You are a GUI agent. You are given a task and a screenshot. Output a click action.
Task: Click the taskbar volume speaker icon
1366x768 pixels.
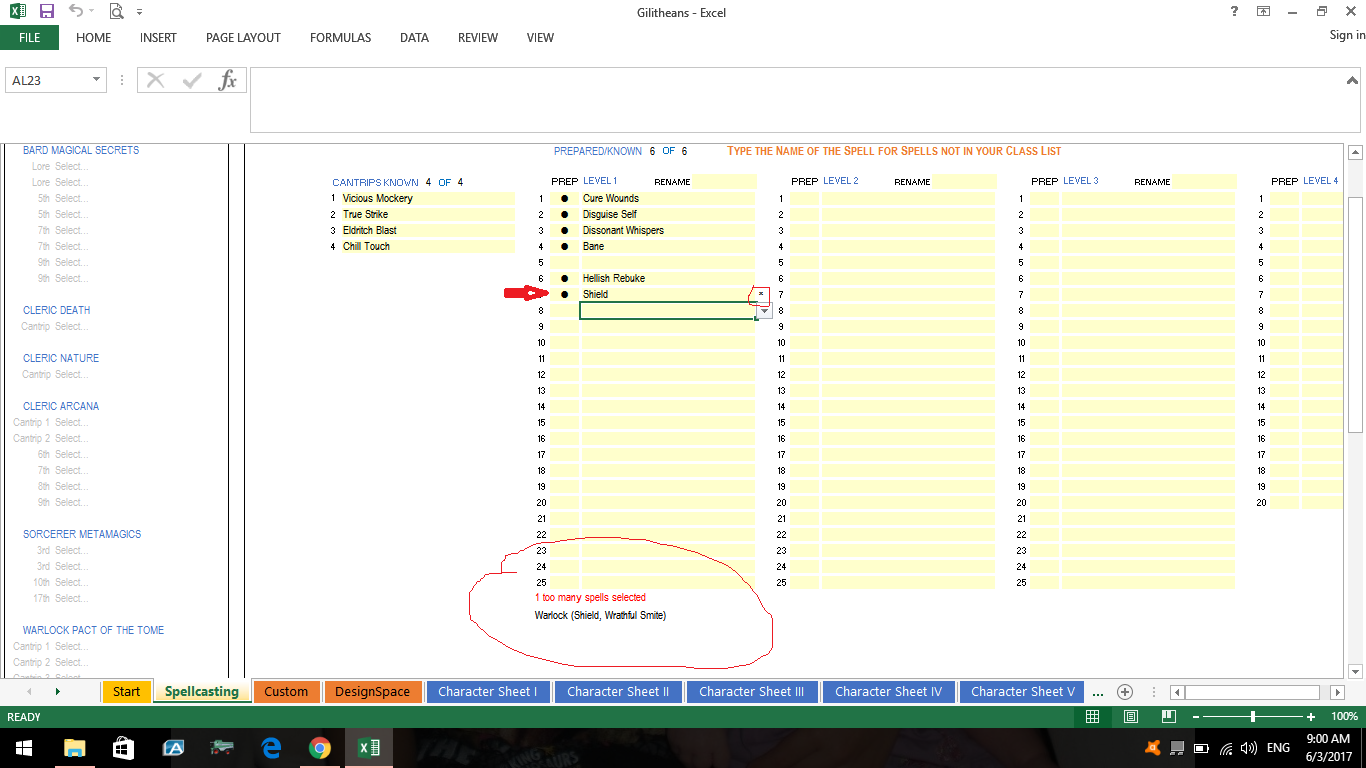pyautogui.click(x=1248, y=747)
